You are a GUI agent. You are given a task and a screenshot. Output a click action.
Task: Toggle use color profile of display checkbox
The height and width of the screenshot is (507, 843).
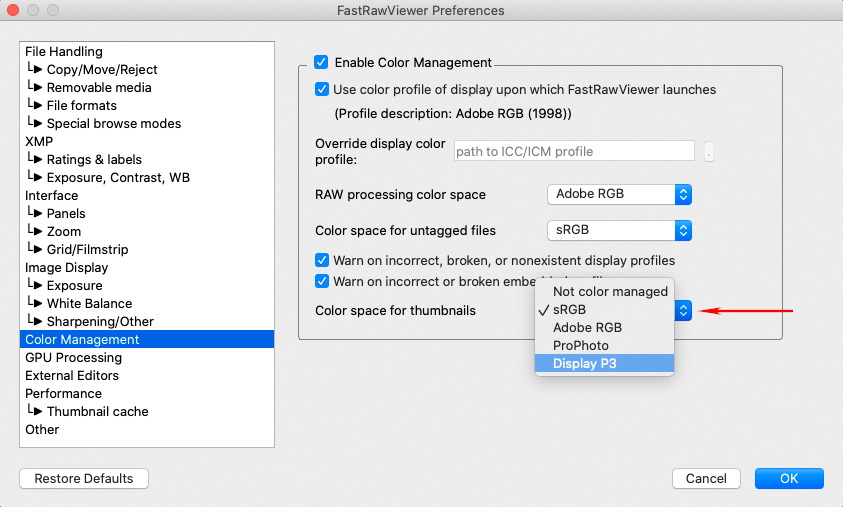[322, 89]
